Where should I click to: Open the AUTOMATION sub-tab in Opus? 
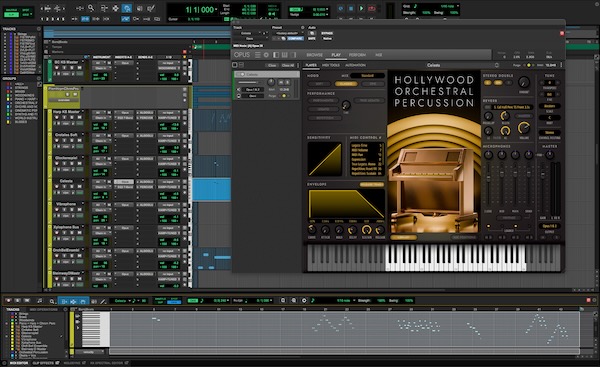(355, 65)
